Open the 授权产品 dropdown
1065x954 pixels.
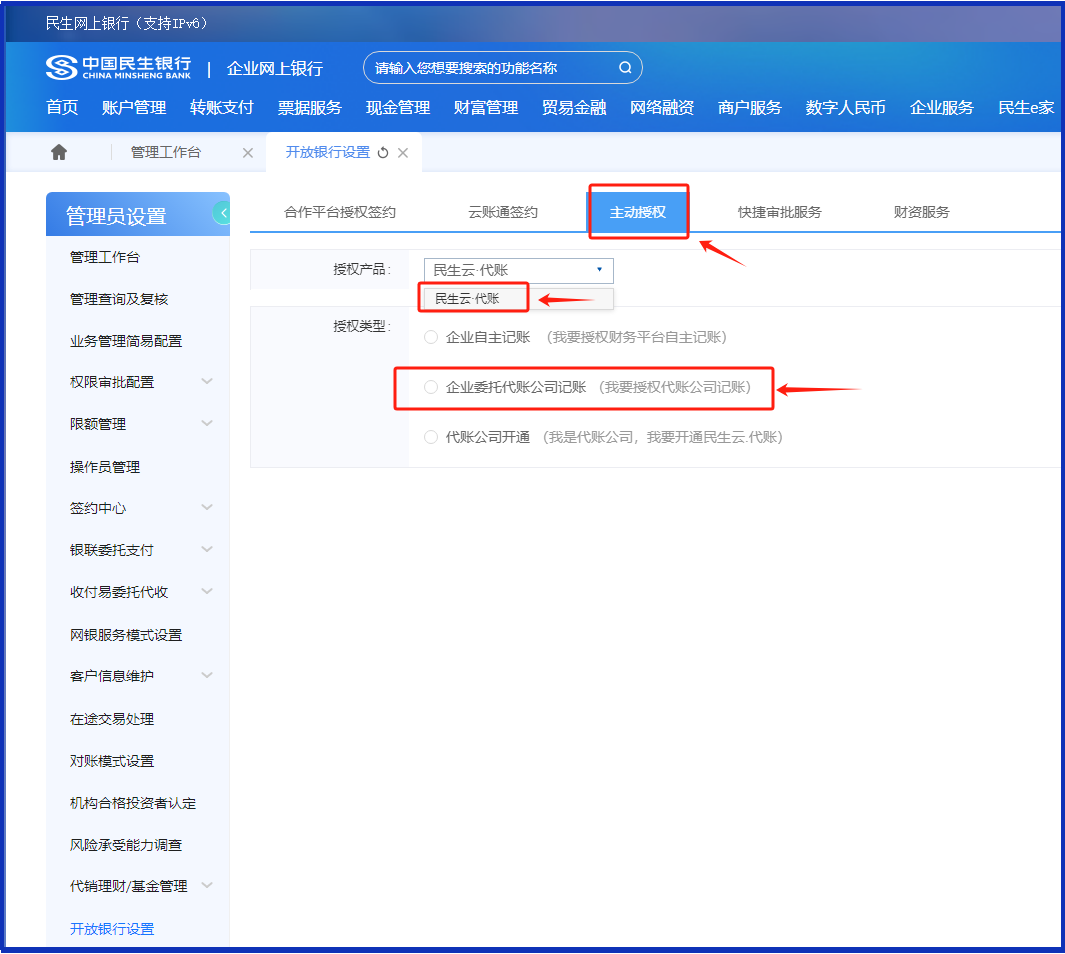pyautogui.click(x=518, y=270)
